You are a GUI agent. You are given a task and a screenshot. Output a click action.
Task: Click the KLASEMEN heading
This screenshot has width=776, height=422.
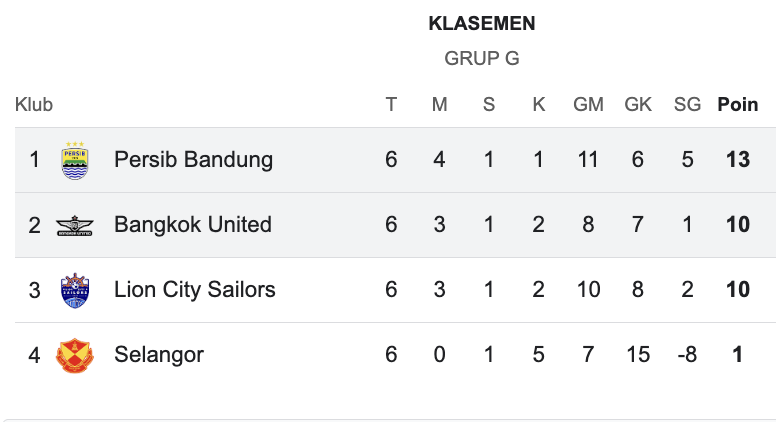click(482, 23)
